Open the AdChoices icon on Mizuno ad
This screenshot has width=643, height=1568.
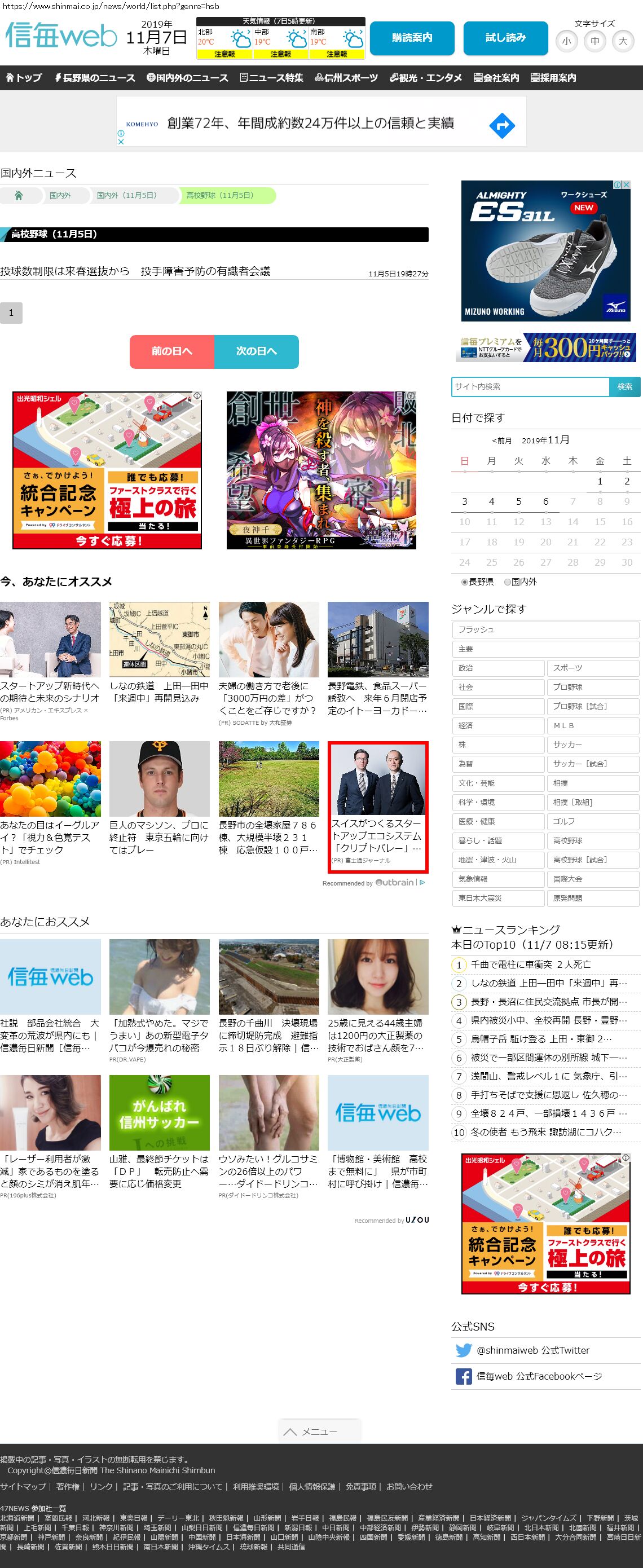click(617, 185)
